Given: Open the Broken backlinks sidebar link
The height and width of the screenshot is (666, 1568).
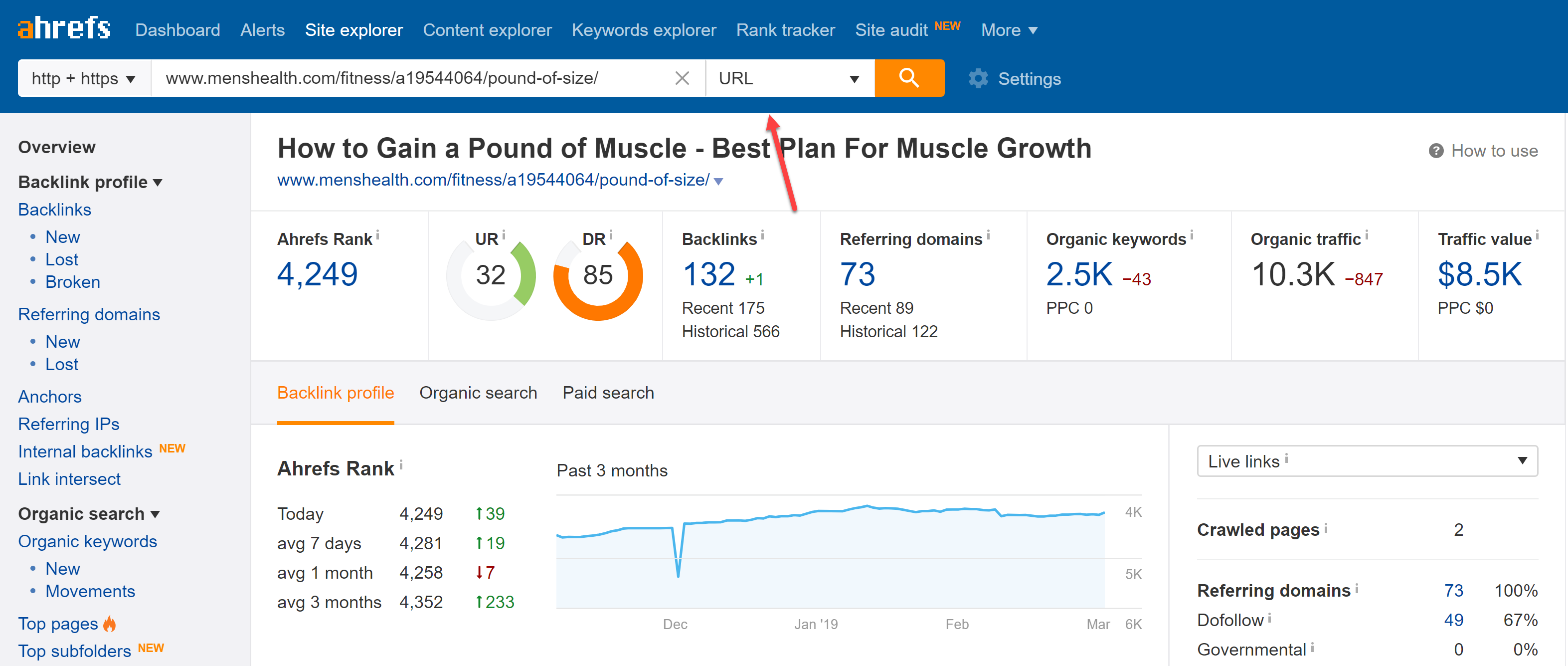Looking at the screenshot, I should pos(72,281).
